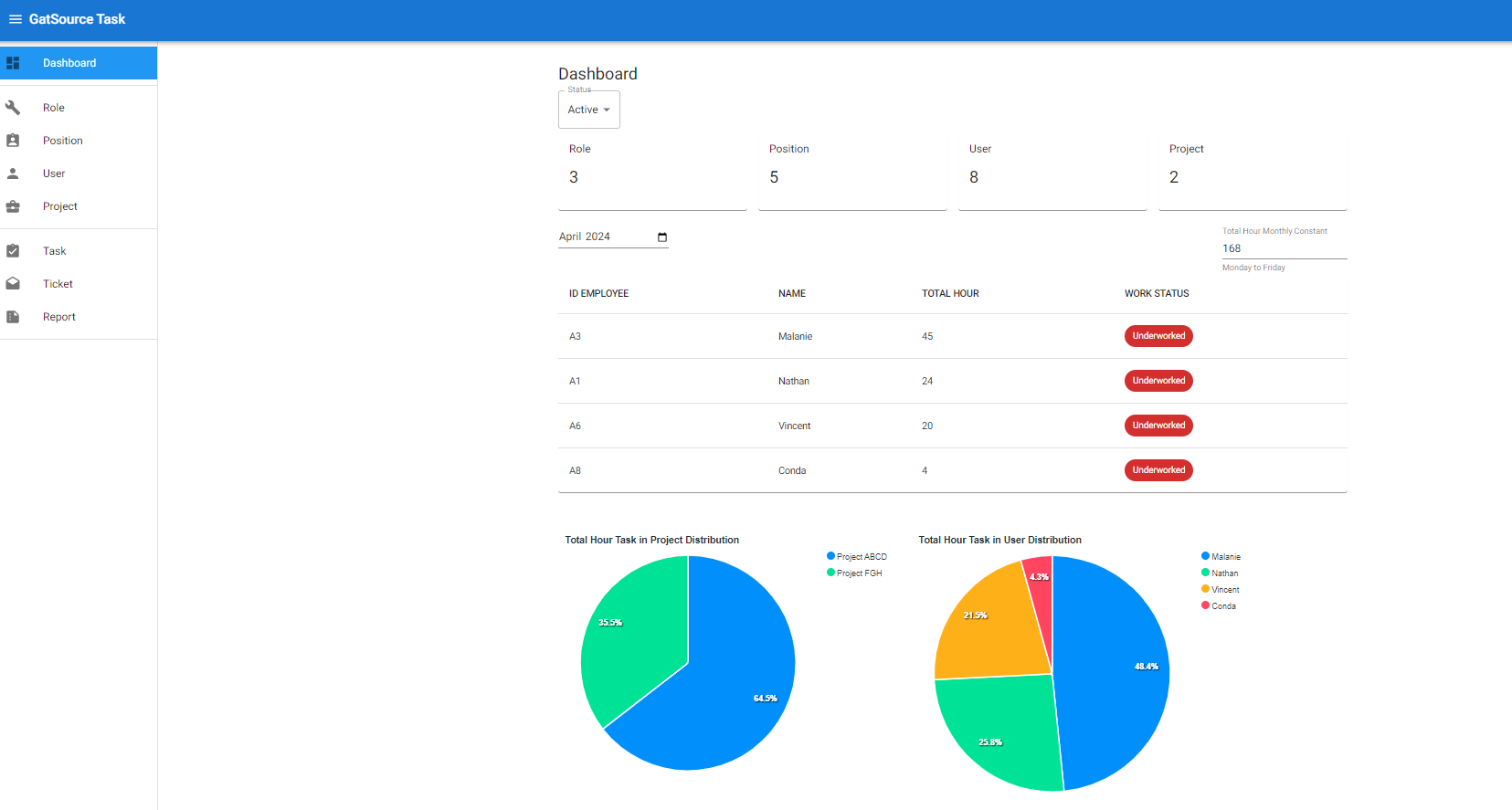1512x810 pixels.
Task: Click the Ticket envelope icon
Action: (13, 284)
